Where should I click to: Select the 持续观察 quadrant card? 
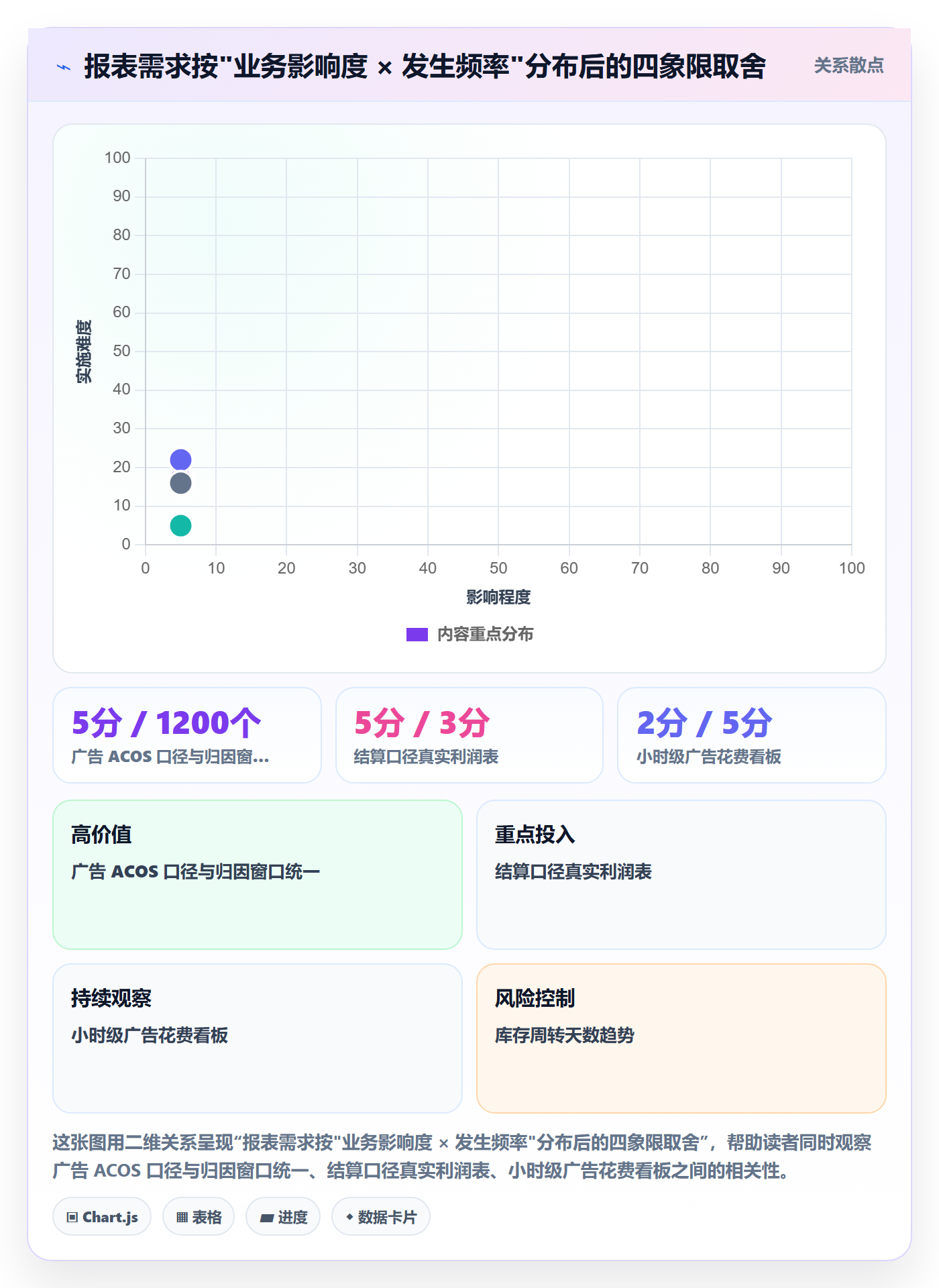tap(258, 1038)
